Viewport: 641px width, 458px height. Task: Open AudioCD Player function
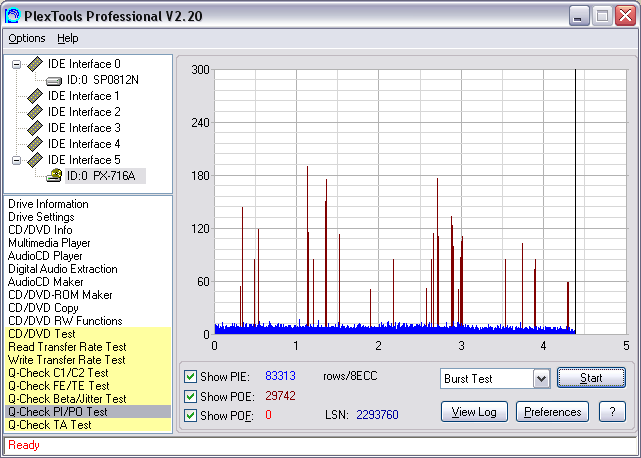point(45,256)
